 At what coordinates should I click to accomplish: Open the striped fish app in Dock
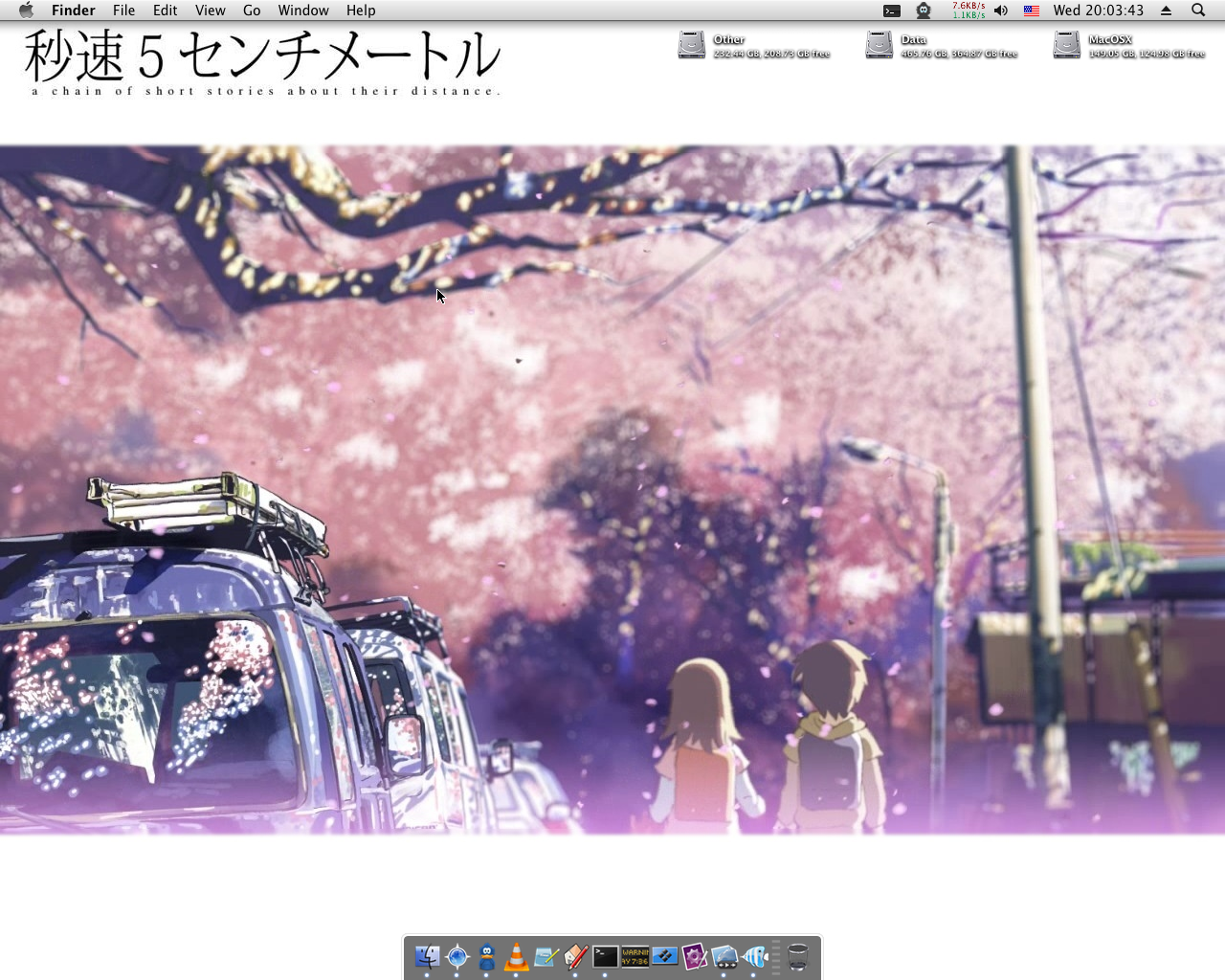click(x=754, y=956)
